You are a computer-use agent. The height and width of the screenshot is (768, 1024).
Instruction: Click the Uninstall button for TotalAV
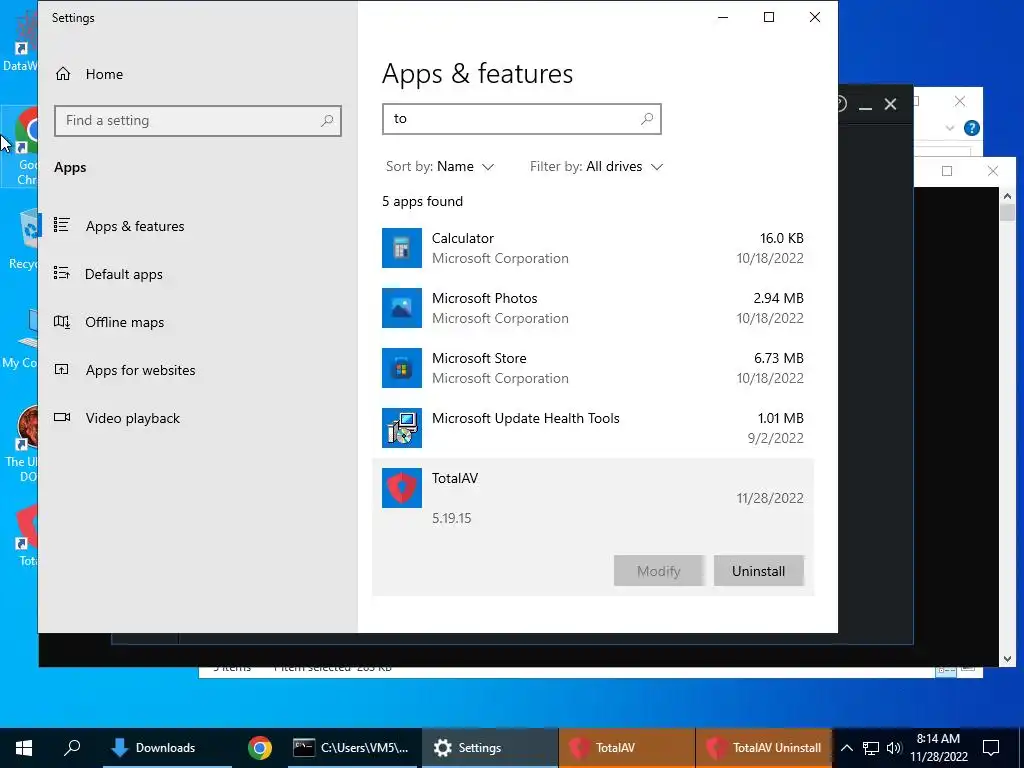758,571
